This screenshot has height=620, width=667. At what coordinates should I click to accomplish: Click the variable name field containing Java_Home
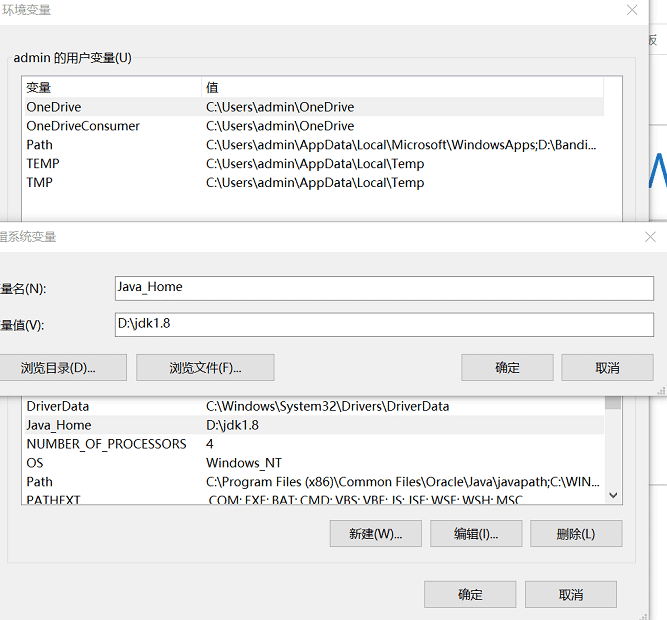point(384,288)
